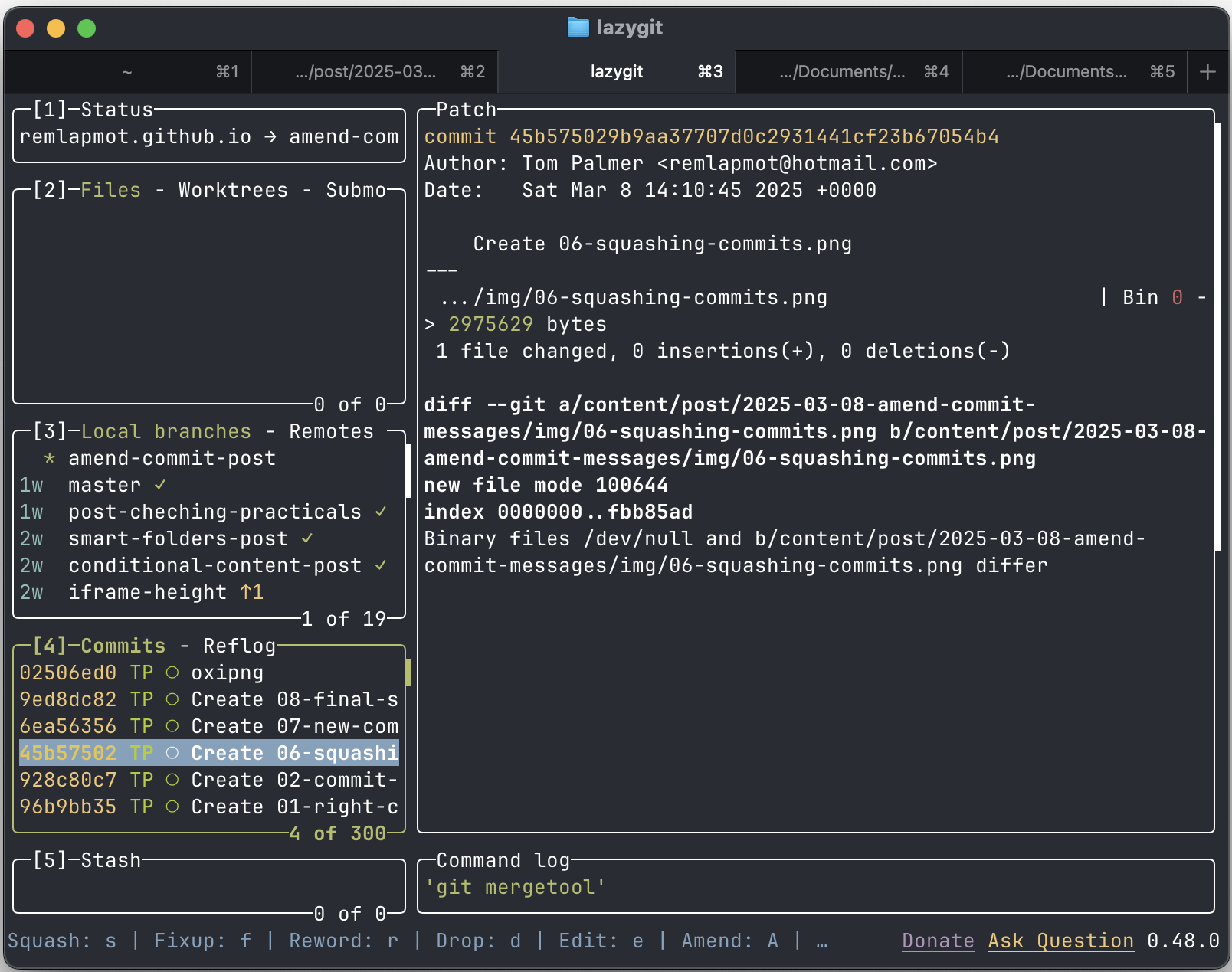Open the .../Documents/... ⌘4 tab
Viewport: 1232px width, 972px height.
(849, 72)
